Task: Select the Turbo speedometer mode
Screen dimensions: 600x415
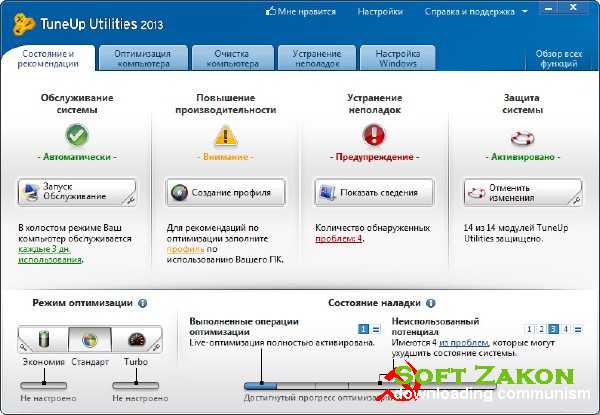Action: pos(137,339)
